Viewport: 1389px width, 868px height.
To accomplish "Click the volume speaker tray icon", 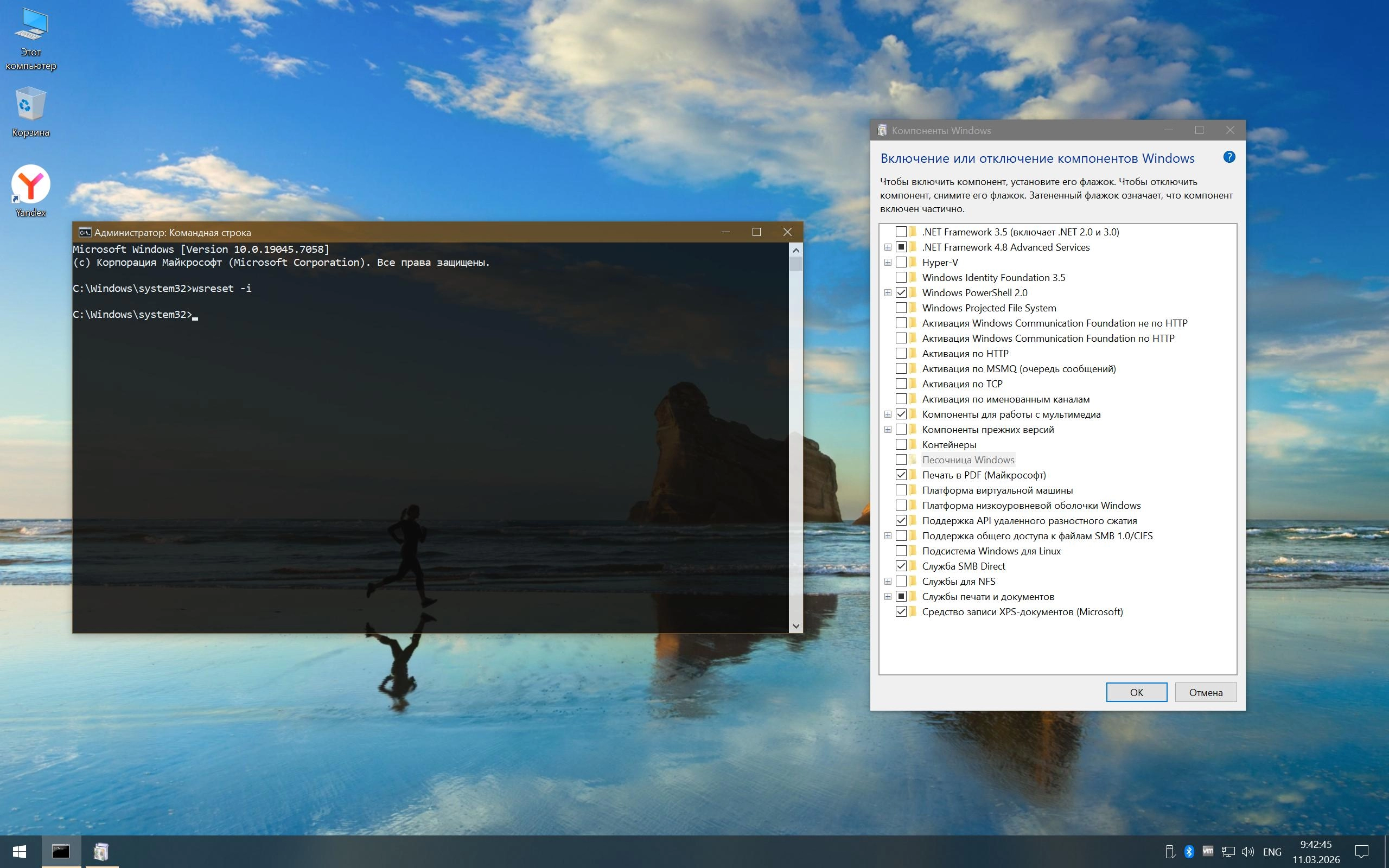I will 1247,851.
